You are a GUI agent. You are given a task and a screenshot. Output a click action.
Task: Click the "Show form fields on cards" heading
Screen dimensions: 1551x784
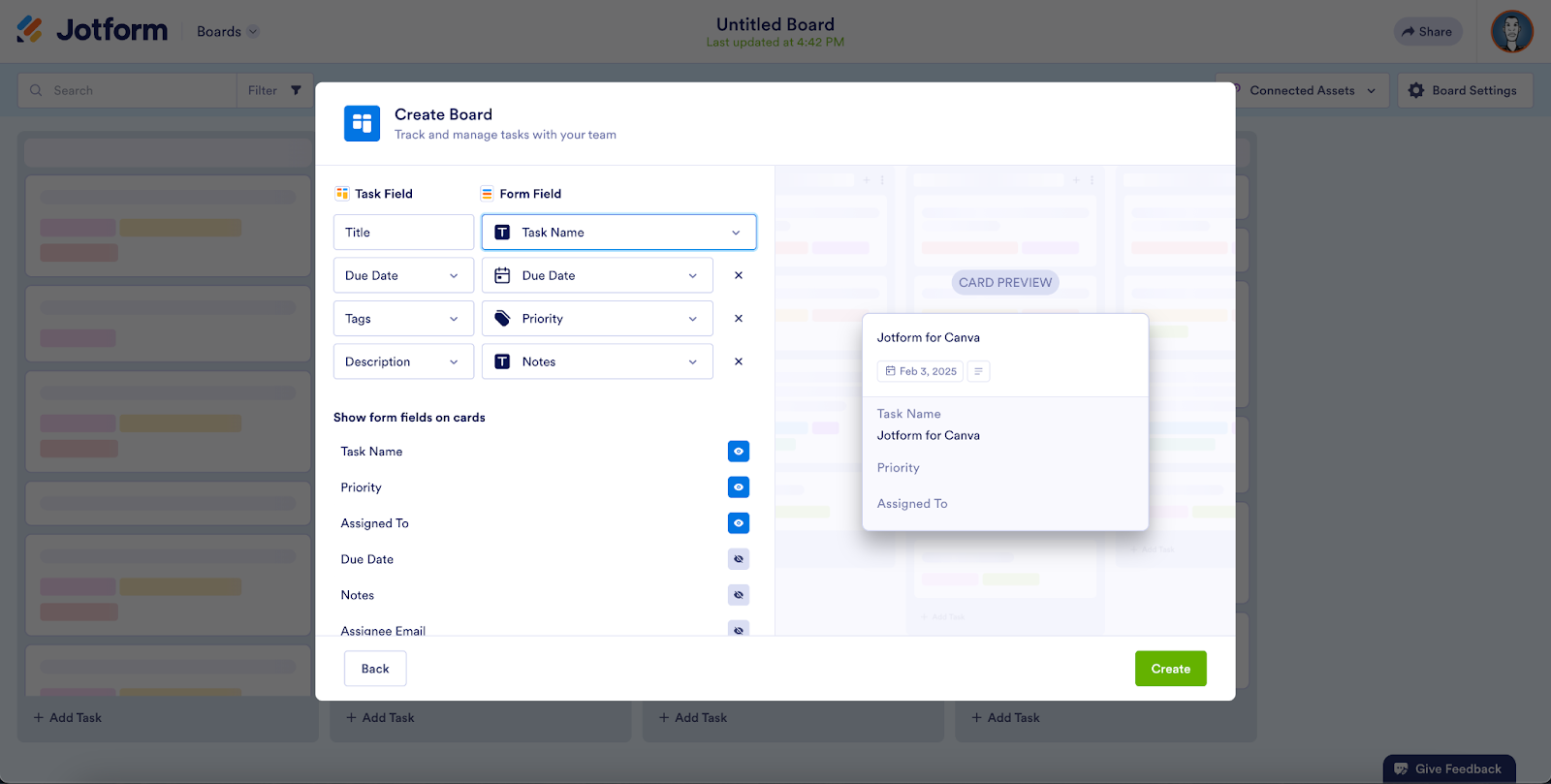[x=409, y=418]
